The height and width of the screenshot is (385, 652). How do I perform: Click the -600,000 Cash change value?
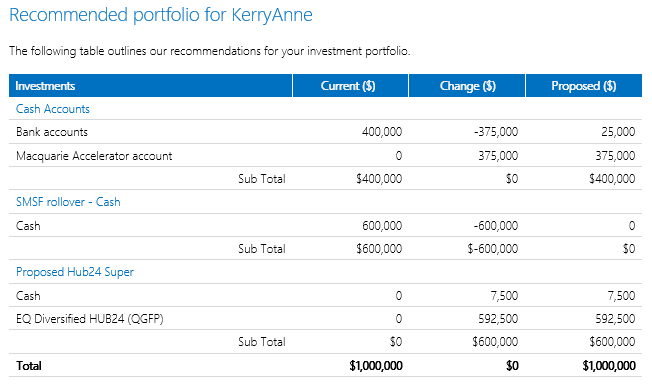coord(496,226)
